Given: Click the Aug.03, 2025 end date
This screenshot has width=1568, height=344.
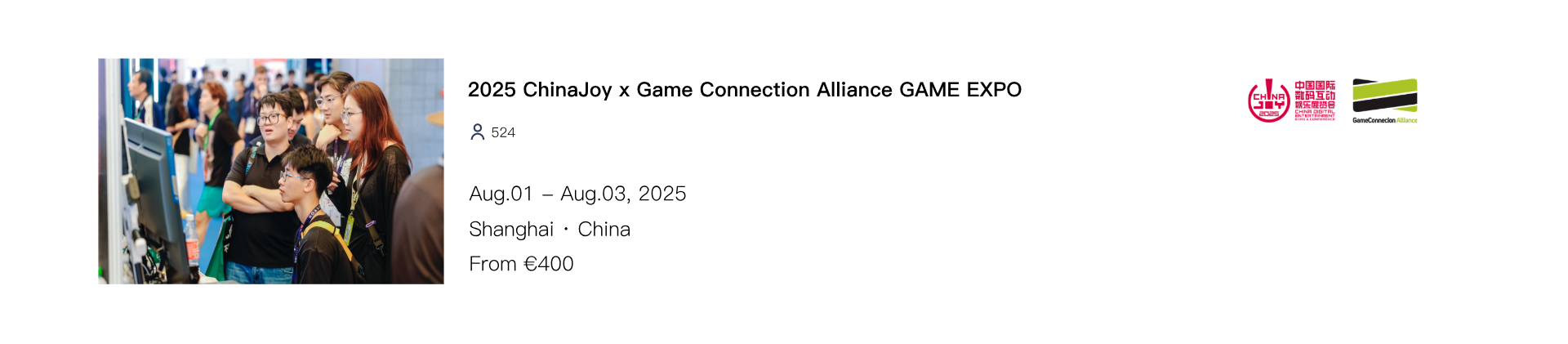Looking at the screenshot, I should tap(623, 194).
